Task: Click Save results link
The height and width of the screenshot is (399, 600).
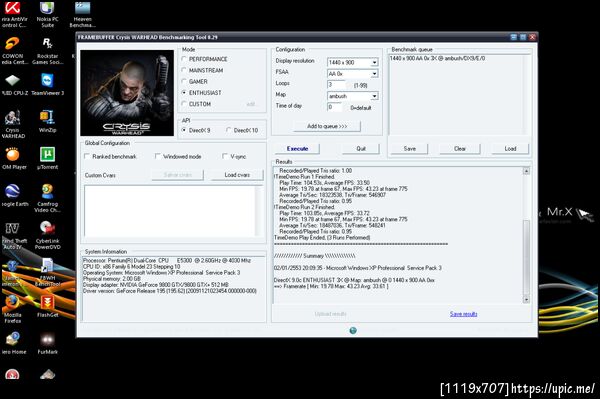Action: (463, 314)
